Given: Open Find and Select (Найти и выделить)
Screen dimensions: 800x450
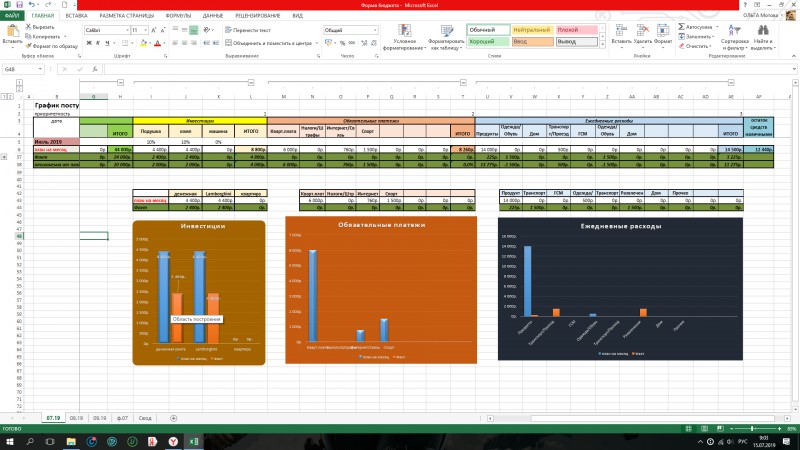Looking at the screenshot, I should [x=763, y=37].
